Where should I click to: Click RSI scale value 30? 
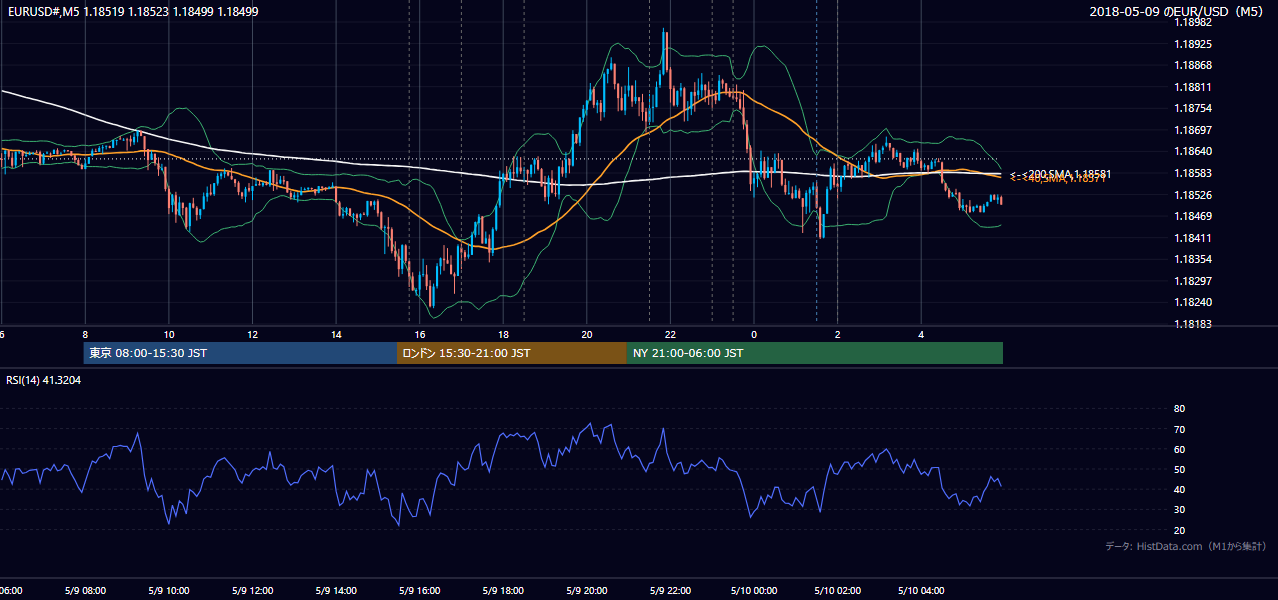tap(1179, 510)
